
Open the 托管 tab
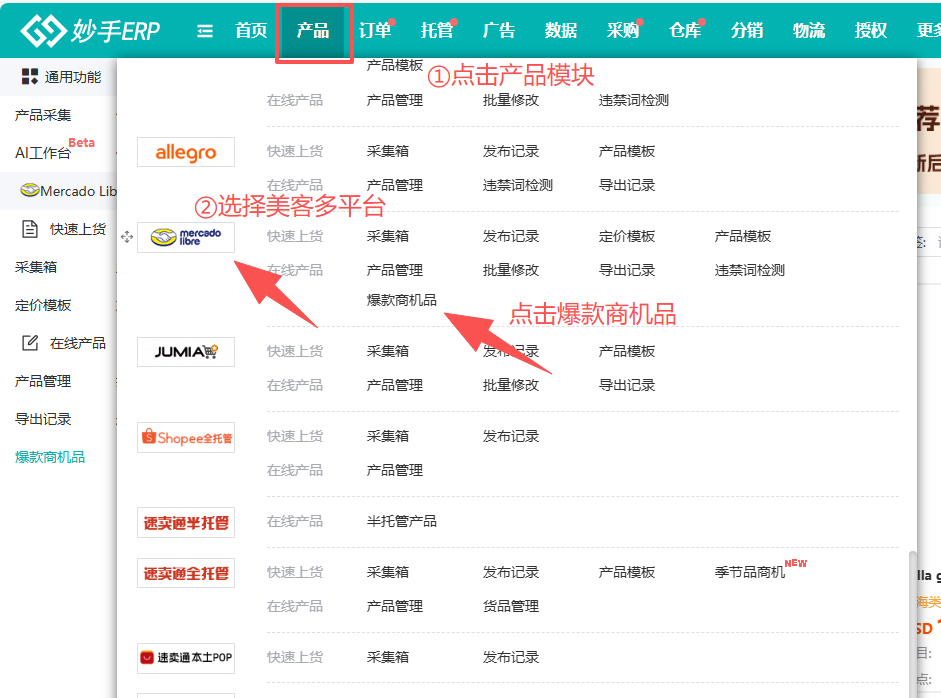(x=437, y=30)
